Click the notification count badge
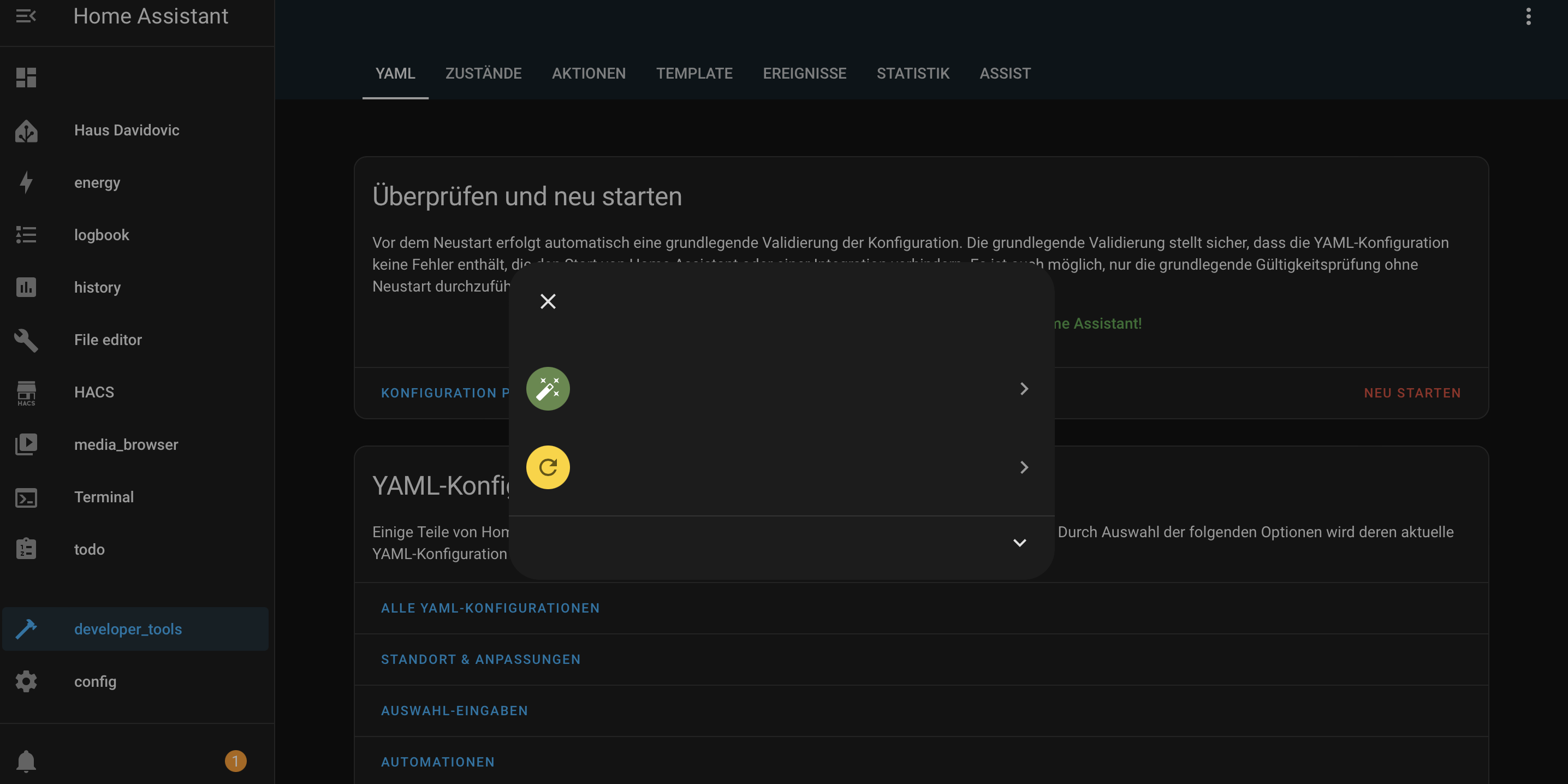Viewport: 1568px width, 784px height. pyautogui.click(x=235, y=761)
